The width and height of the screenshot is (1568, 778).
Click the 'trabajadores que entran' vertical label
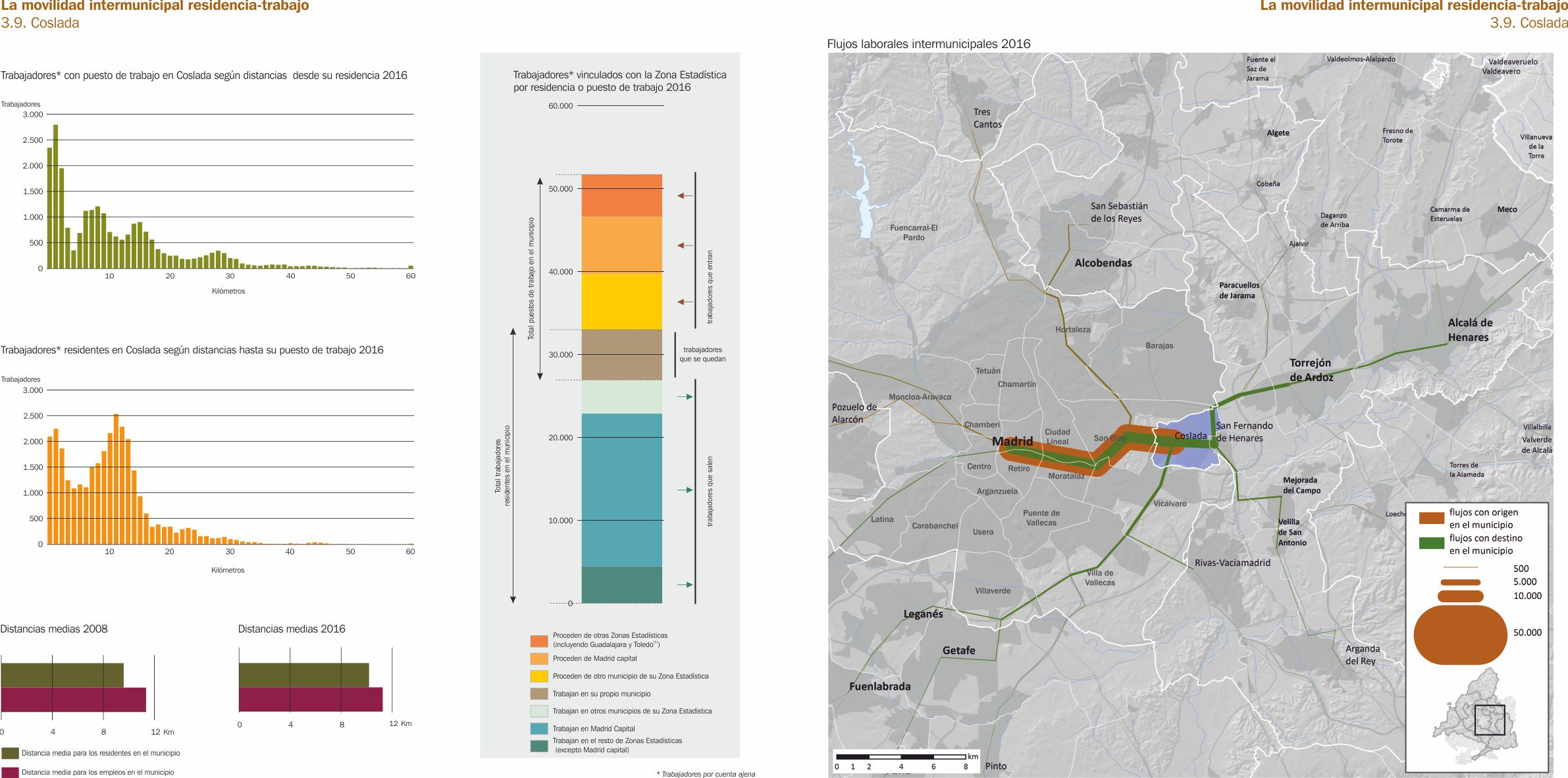(710, 287)
